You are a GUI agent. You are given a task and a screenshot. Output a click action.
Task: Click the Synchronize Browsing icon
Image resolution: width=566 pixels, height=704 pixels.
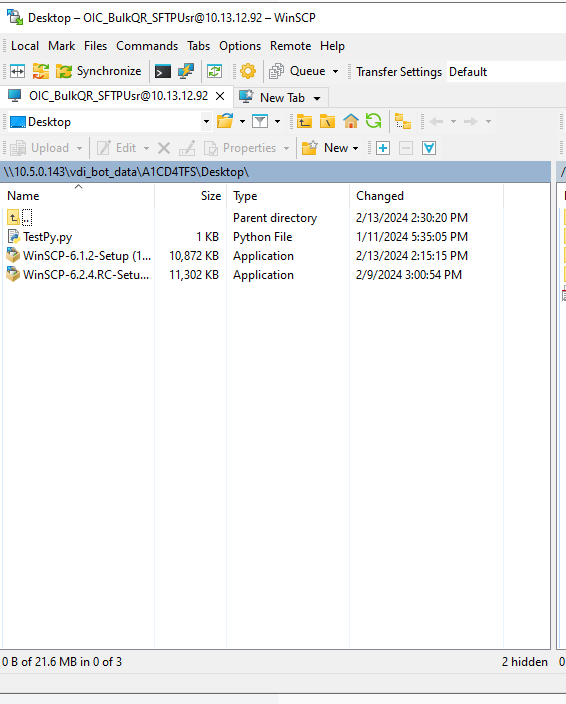(40, 71)
